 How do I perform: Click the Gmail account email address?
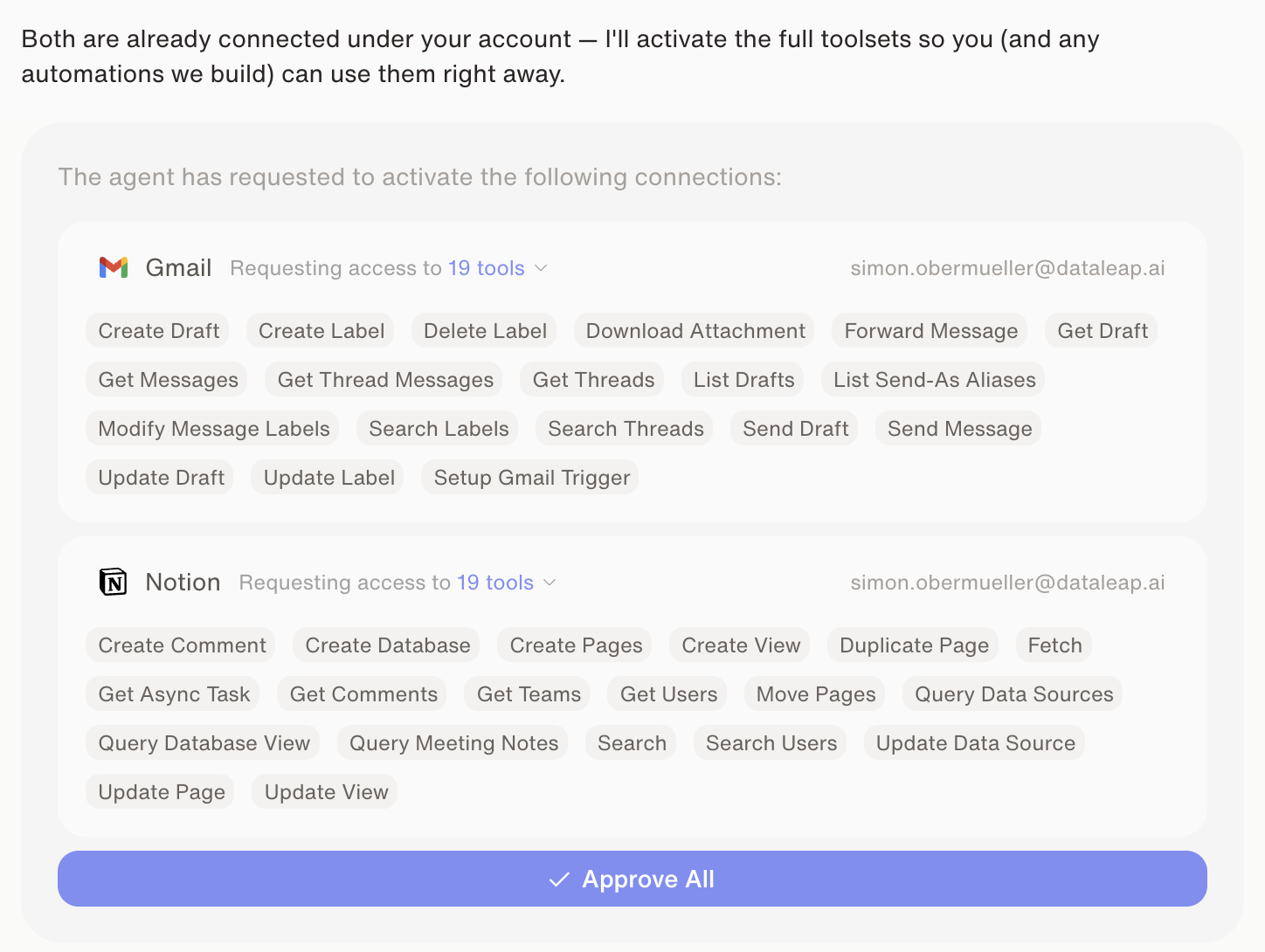(x=1007, y=268)
